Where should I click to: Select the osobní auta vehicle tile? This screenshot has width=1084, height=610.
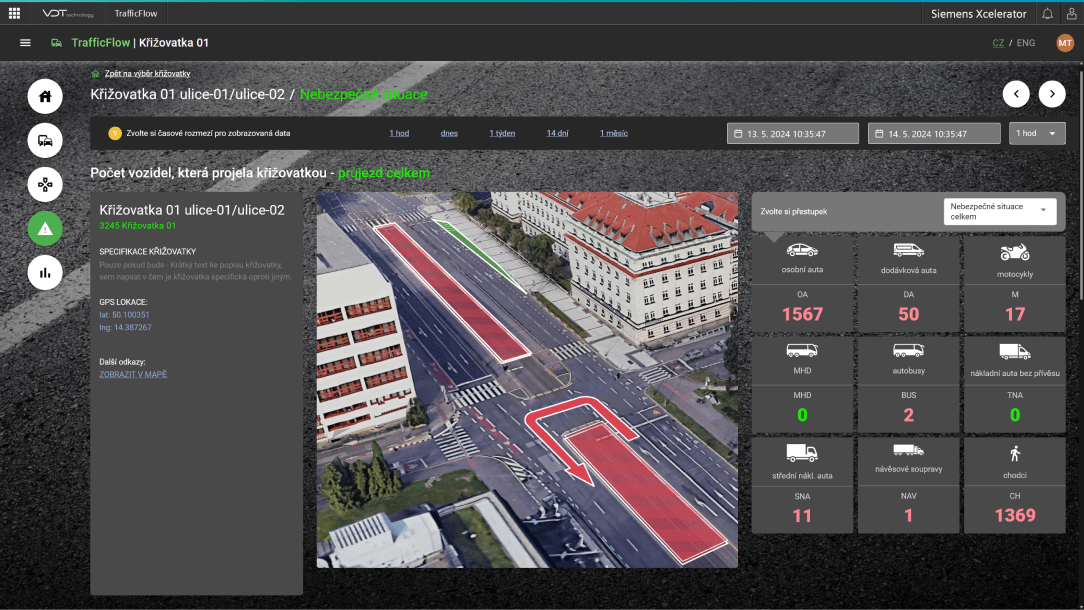(x=802, y=258)
